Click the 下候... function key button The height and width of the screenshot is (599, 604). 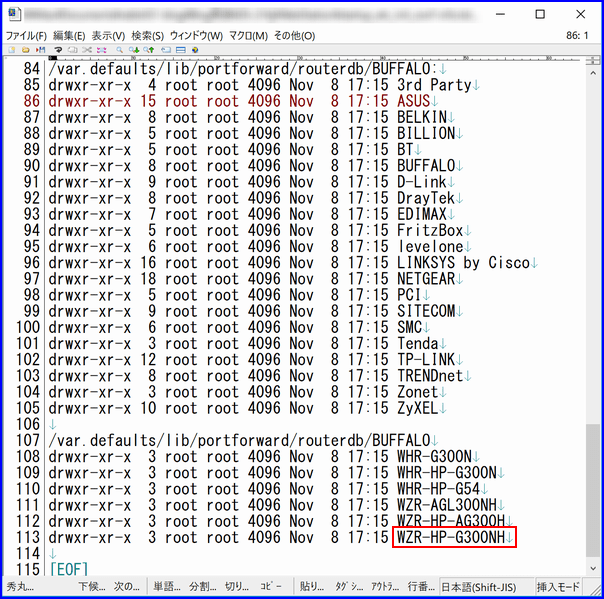(92, 587)
